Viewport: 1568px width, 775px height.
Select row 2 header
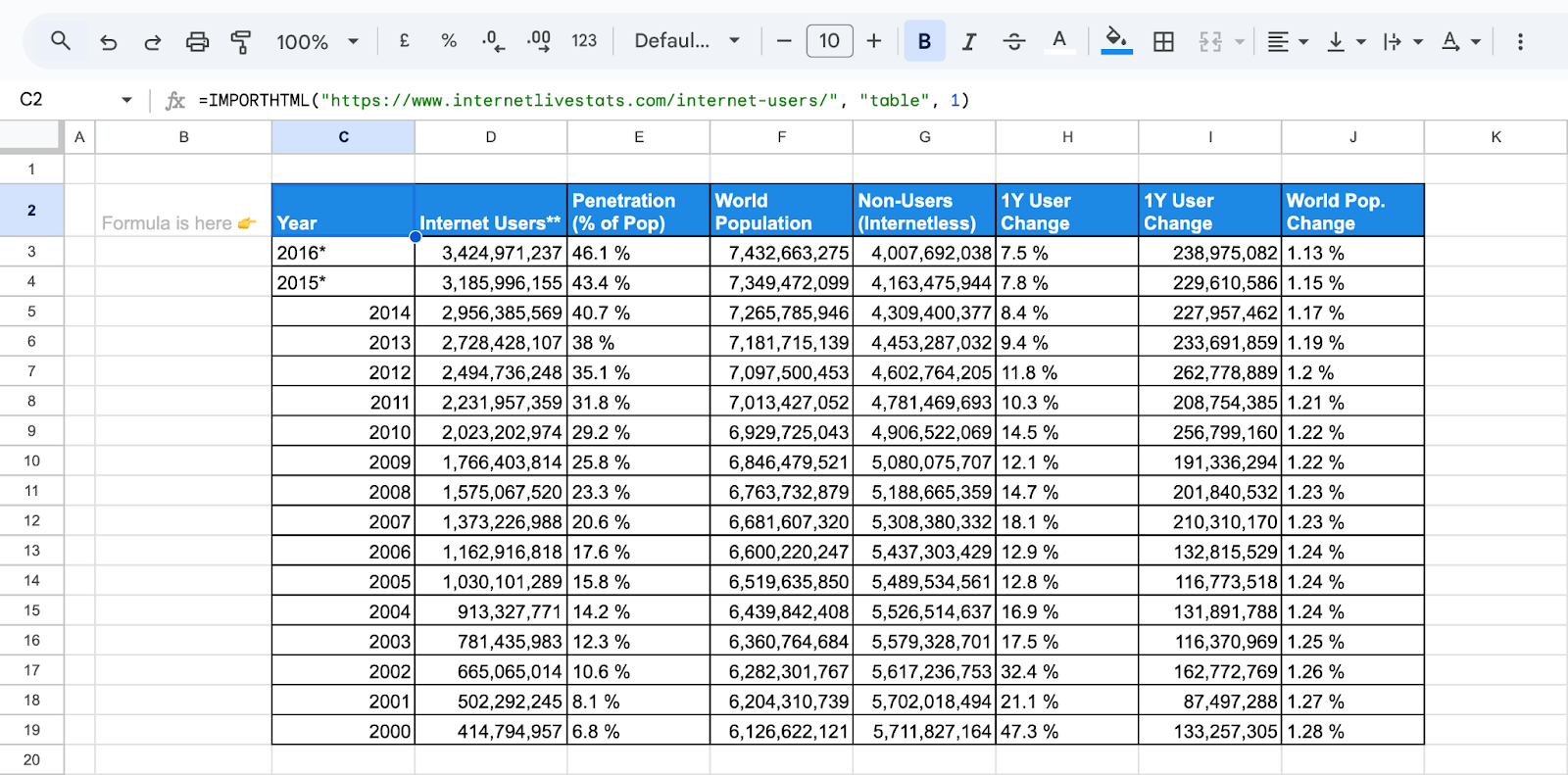tap(31, 210)
